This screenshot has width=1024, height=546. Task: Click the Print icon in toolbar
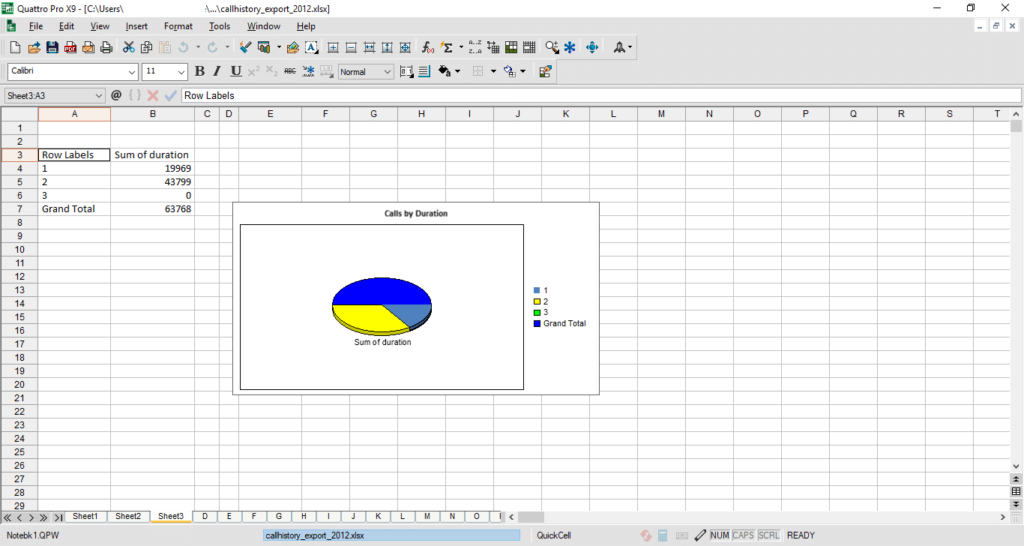(106, 47)
